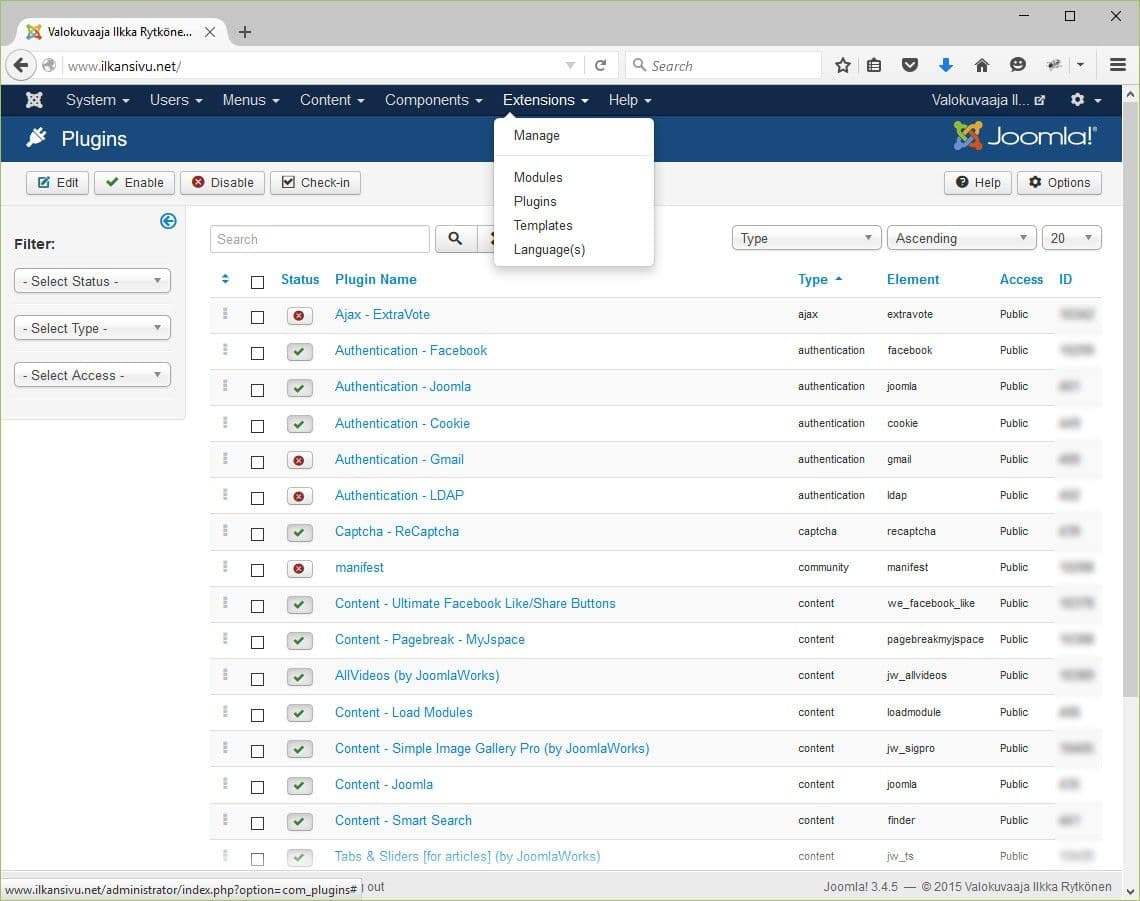Click the Joomla logo icon in admin menu
The width and height of the screenshot is (1140, 901).
pos(34,100)
